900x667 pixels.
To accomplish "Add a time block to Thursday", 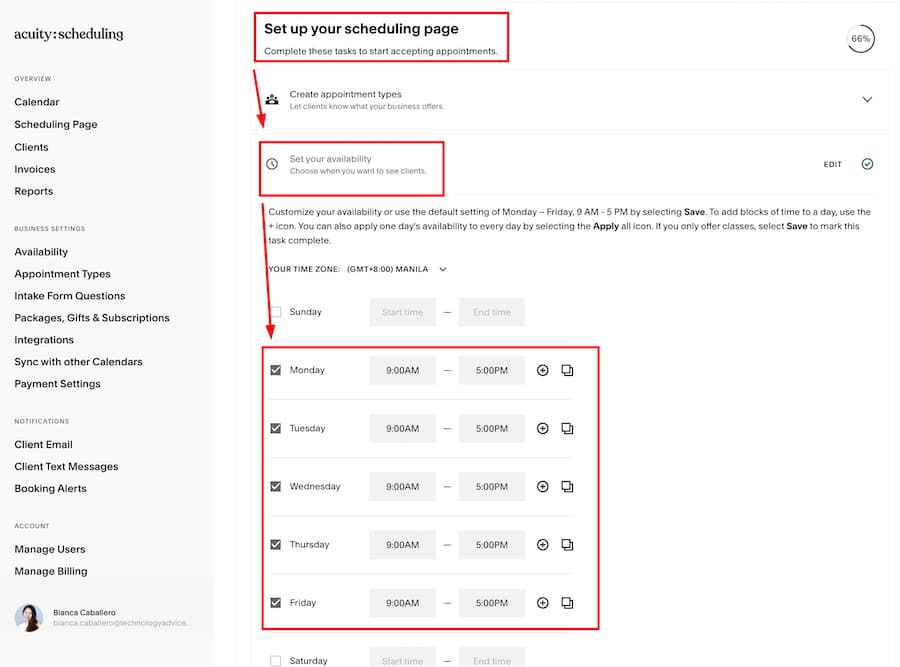I will coord(543,545).
